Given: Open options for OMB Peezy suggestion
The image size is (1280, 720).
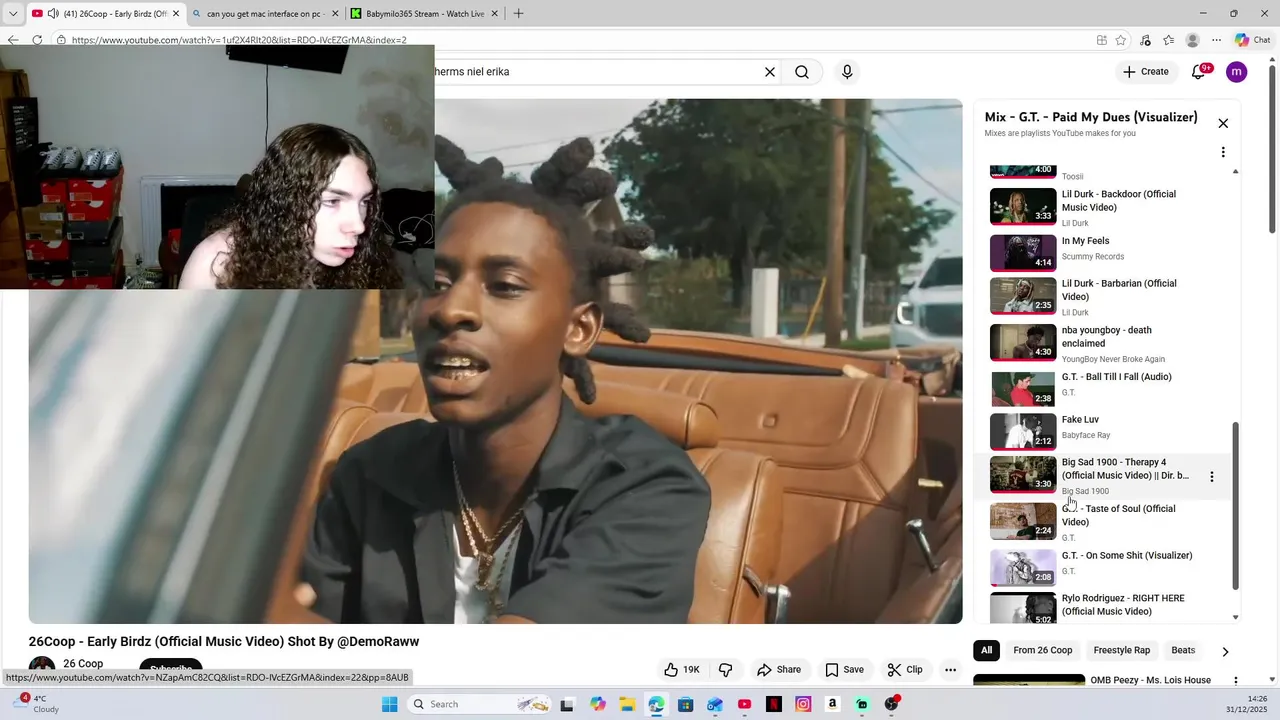Looking at the screenshot, I should [1236, 680].
